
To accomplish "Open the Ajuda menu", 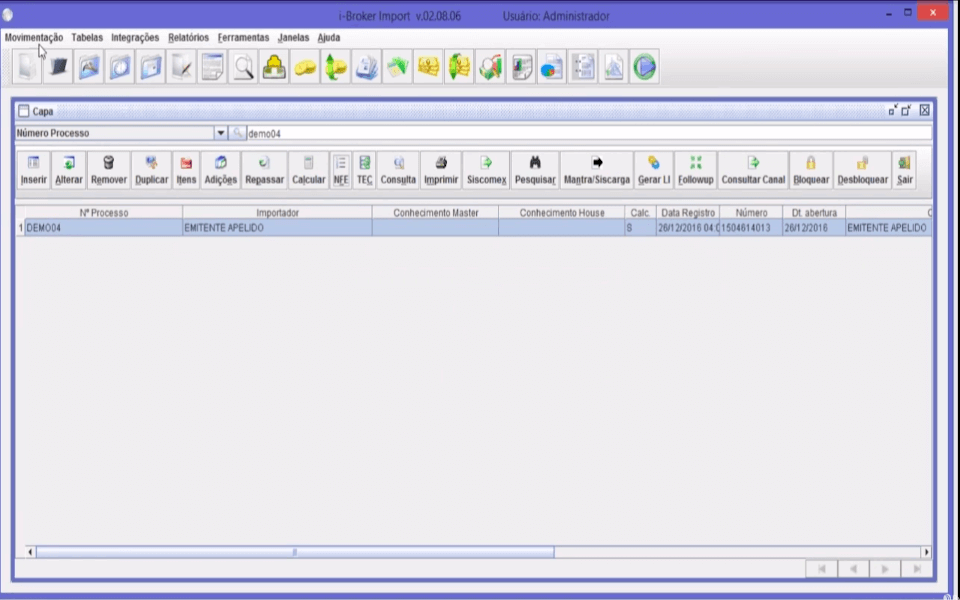I will pyautogui.click(x=329, y=37).
